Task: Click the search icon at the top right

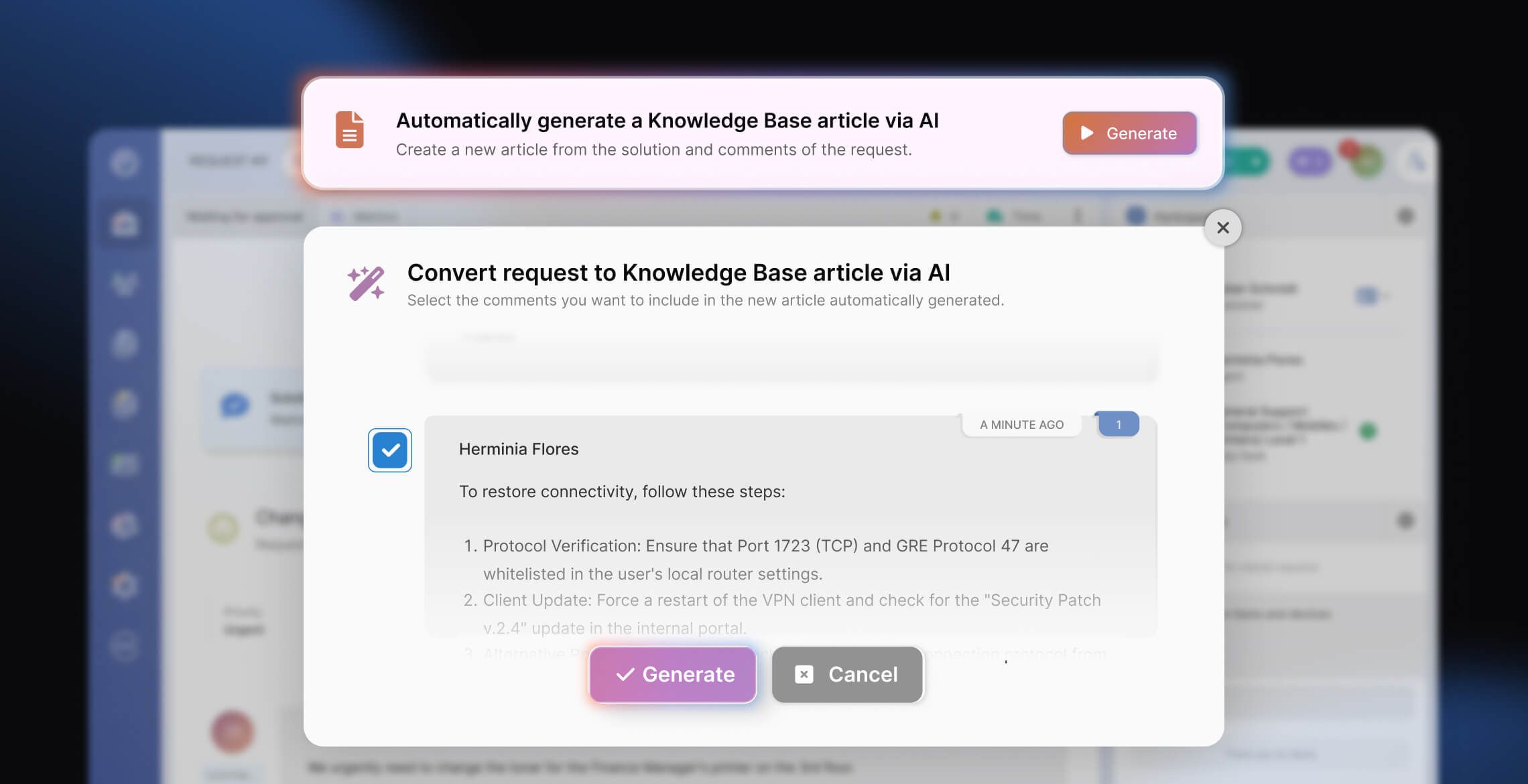Action: pyautogui.click(x=1416, y=161)
